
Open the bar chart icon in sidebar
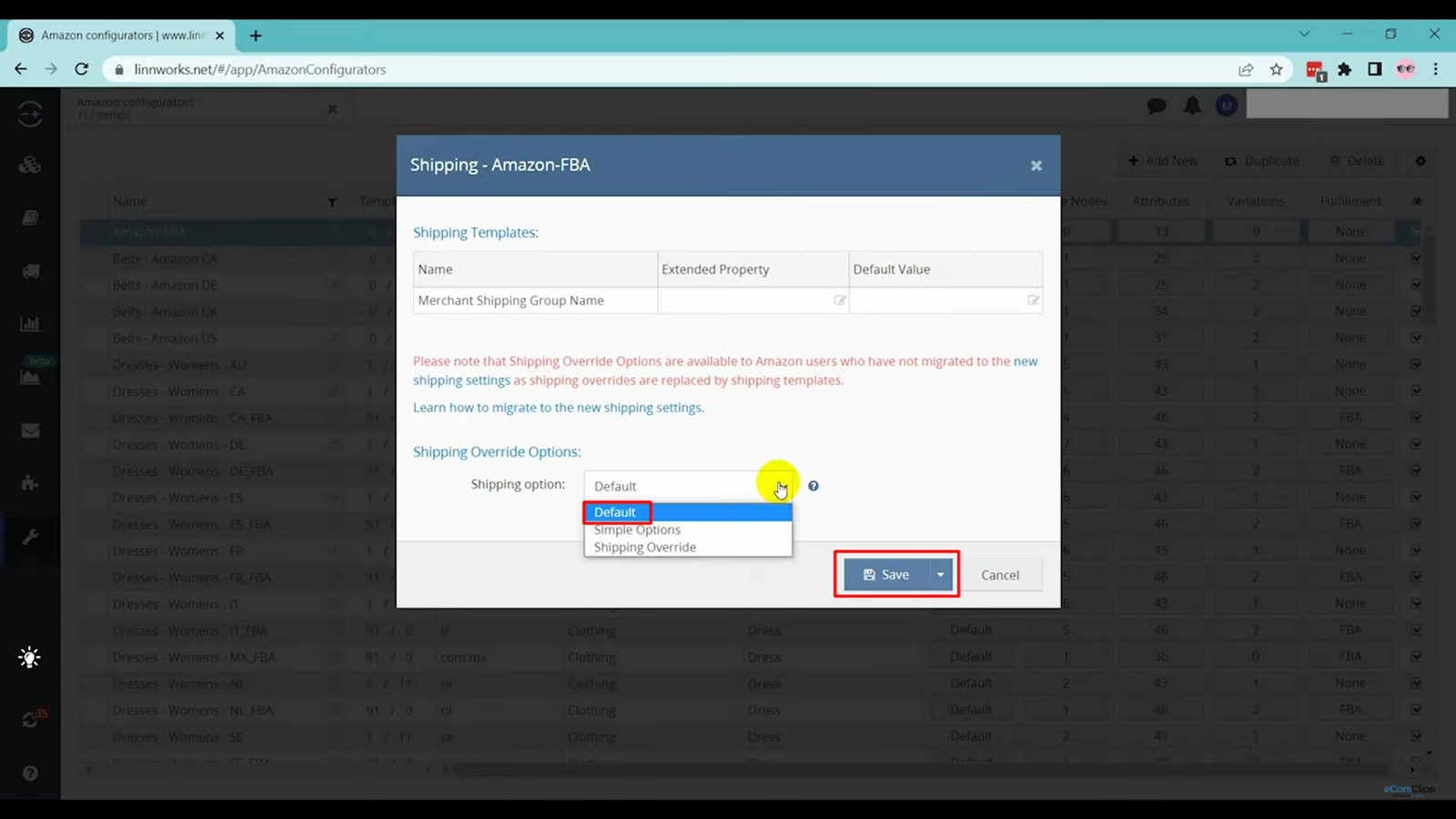[30, 324]
